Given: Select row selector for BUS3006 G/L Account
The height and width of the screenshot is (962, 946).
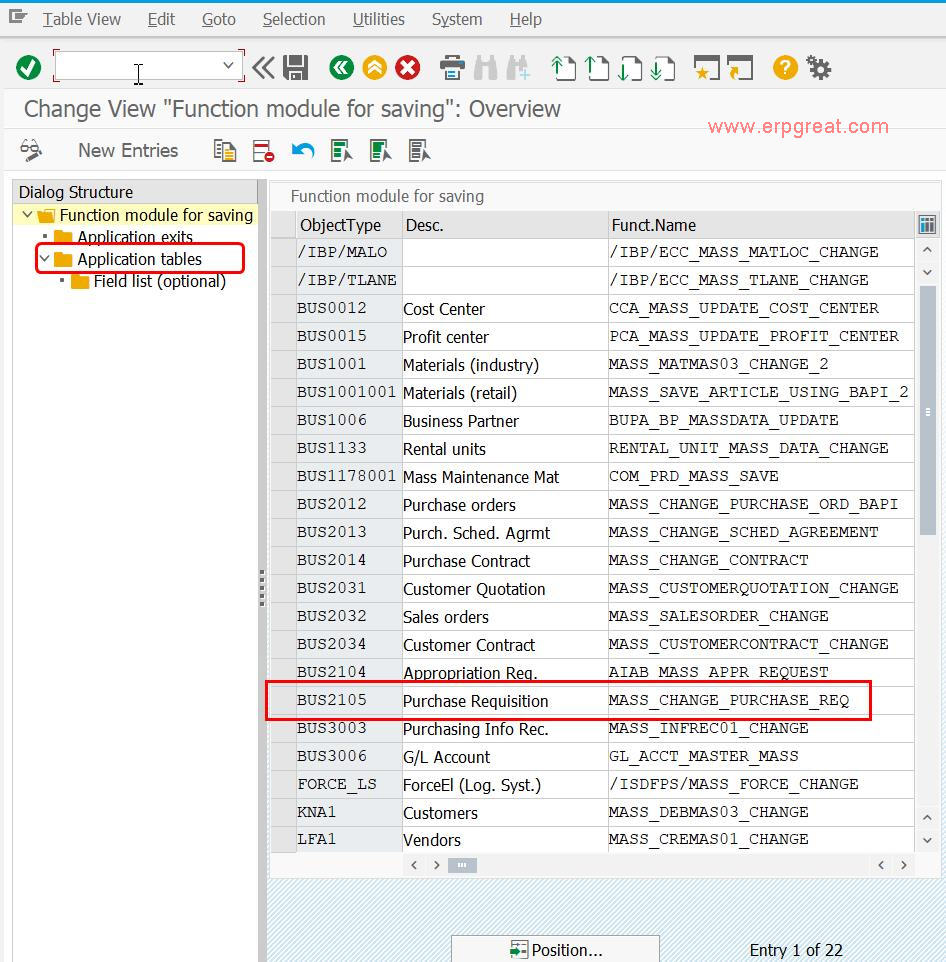Looking at the screenshot, I should (283, 756).
